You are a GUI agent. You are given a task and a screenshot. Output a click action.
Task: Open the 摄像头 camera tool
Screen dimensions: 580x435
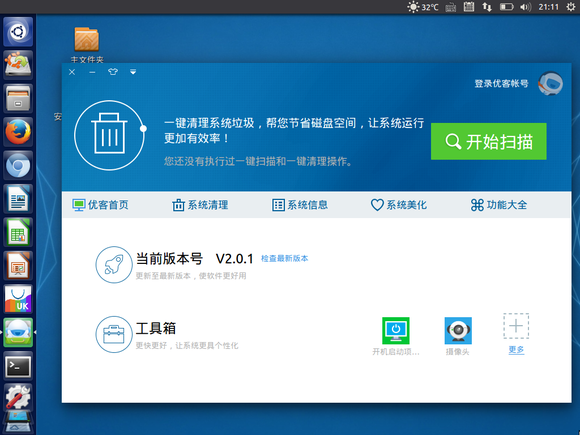[x=458, y=330]
